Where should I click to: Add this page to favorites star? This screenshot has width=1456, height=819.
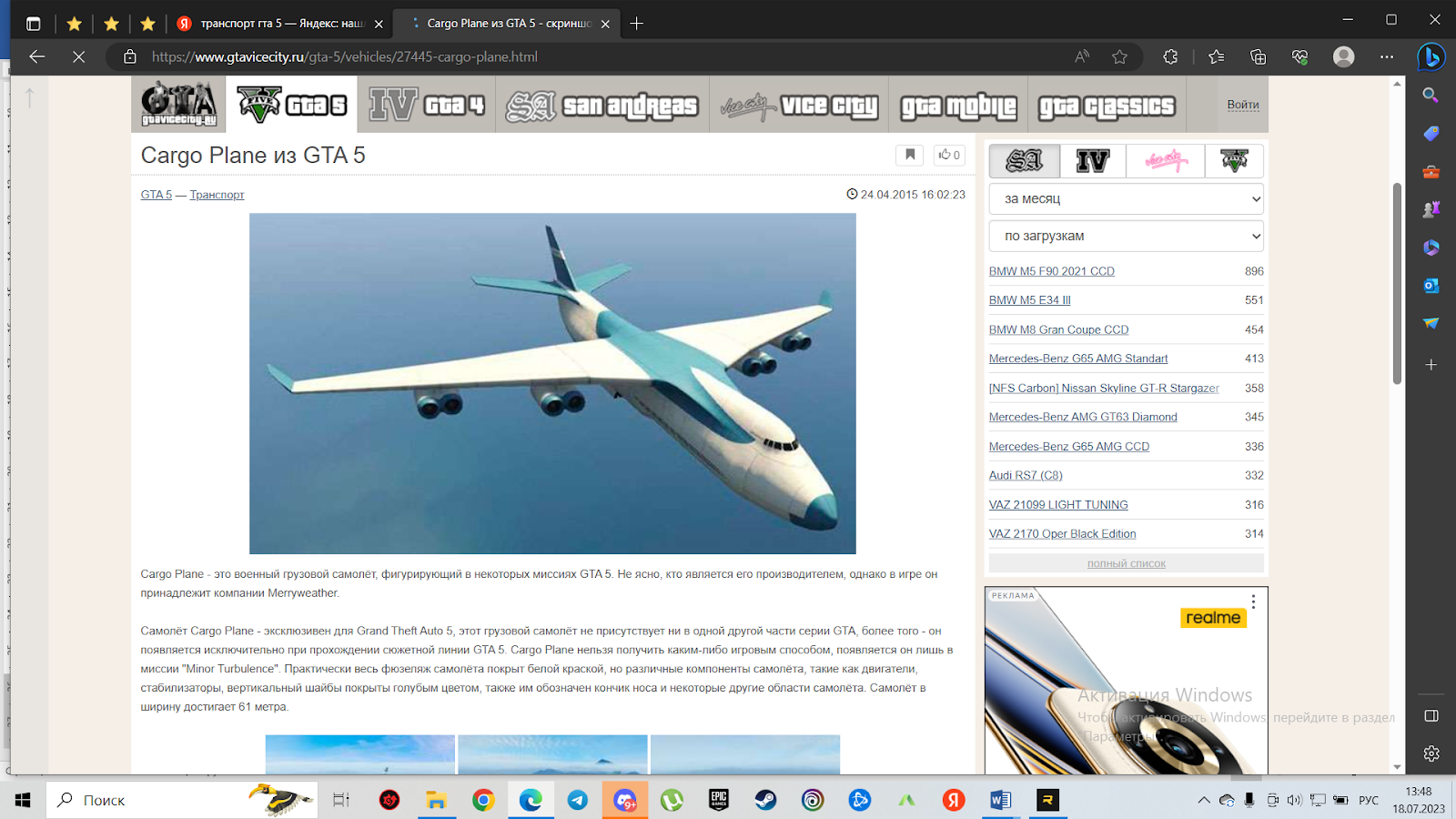(x=1119, y=56)
